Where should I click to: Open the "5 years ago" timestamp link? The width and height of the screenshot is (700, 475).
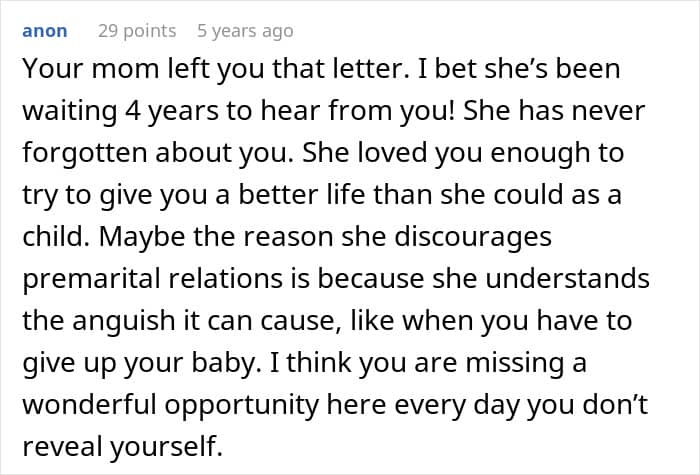click(243, 31)
